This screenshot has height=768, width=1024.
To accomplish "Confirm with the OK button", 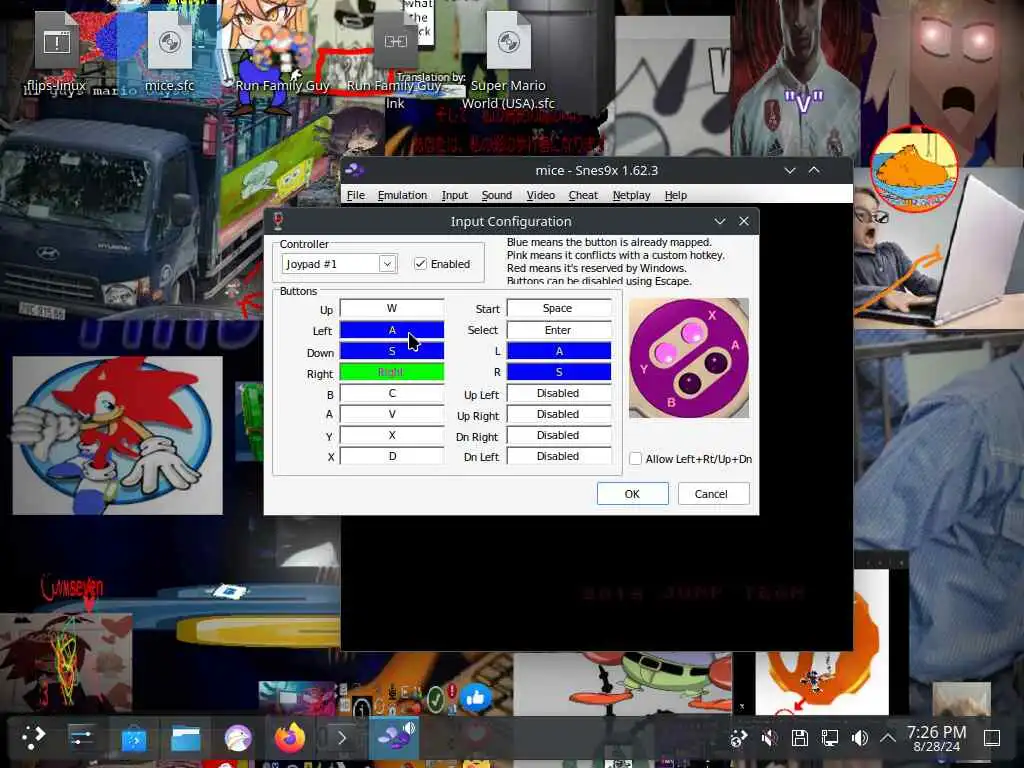I will tap(632, 494).
